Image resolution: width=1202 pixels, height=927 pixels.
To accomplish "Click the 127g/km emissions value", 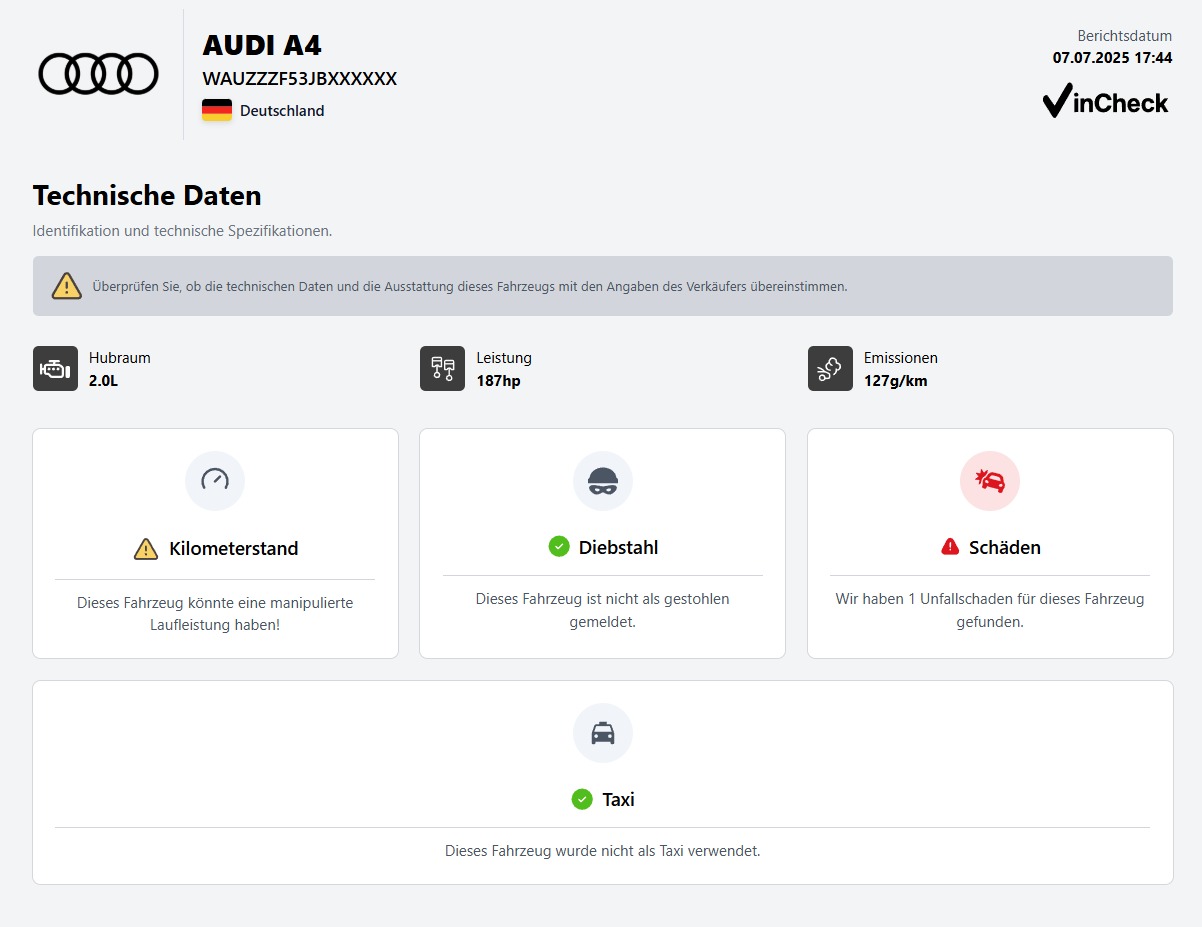I will pyautogui.click(x=896, y=380).
